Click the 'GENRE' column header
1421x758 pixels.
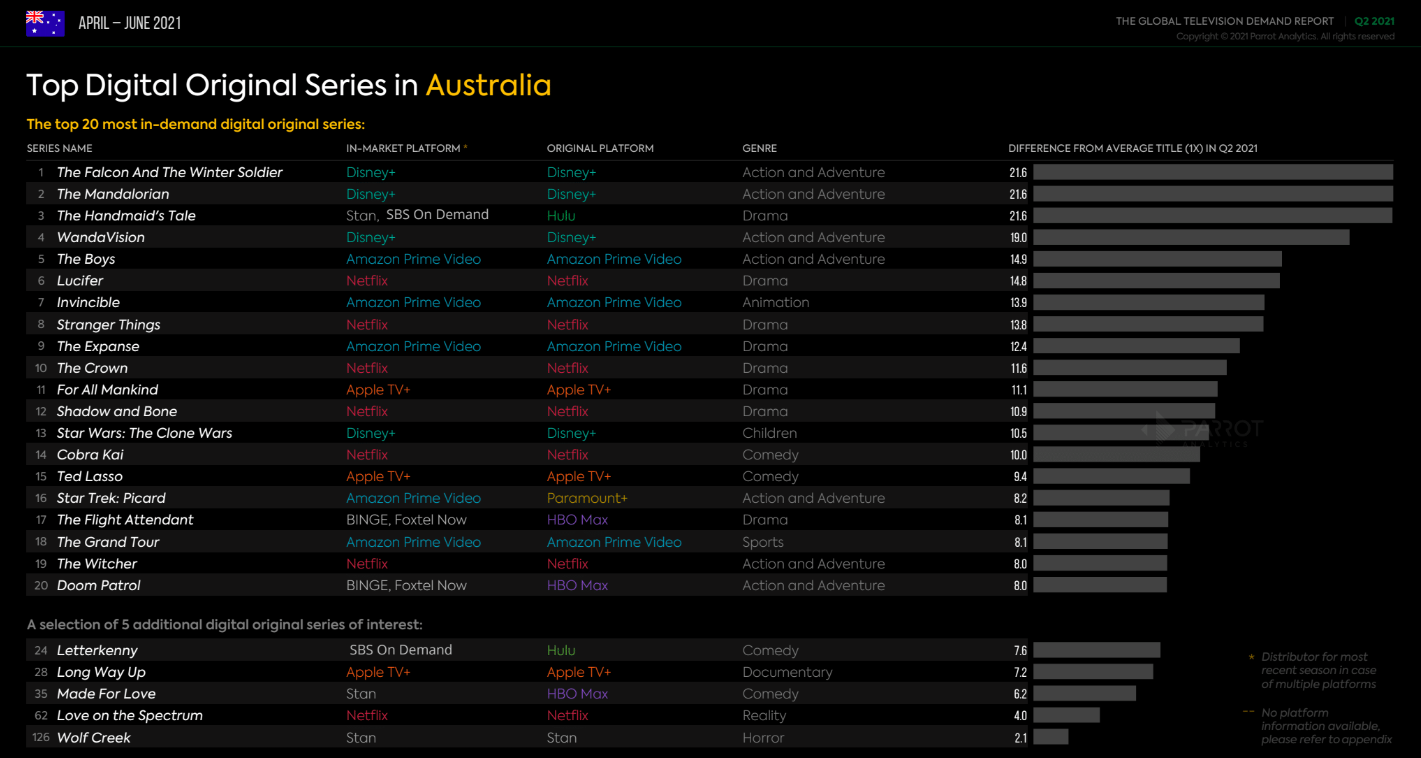[760, 148]
